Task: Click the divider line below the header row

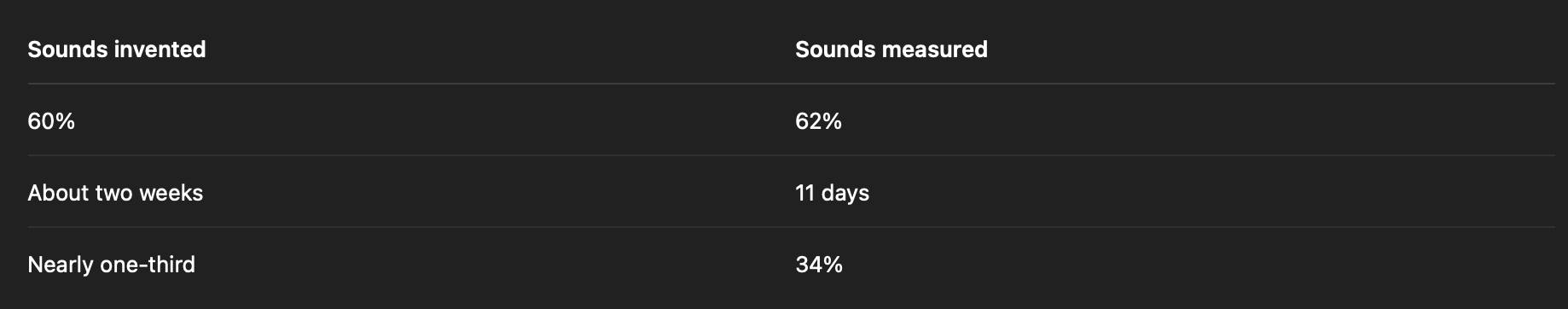Action: (x=791, y=84)
